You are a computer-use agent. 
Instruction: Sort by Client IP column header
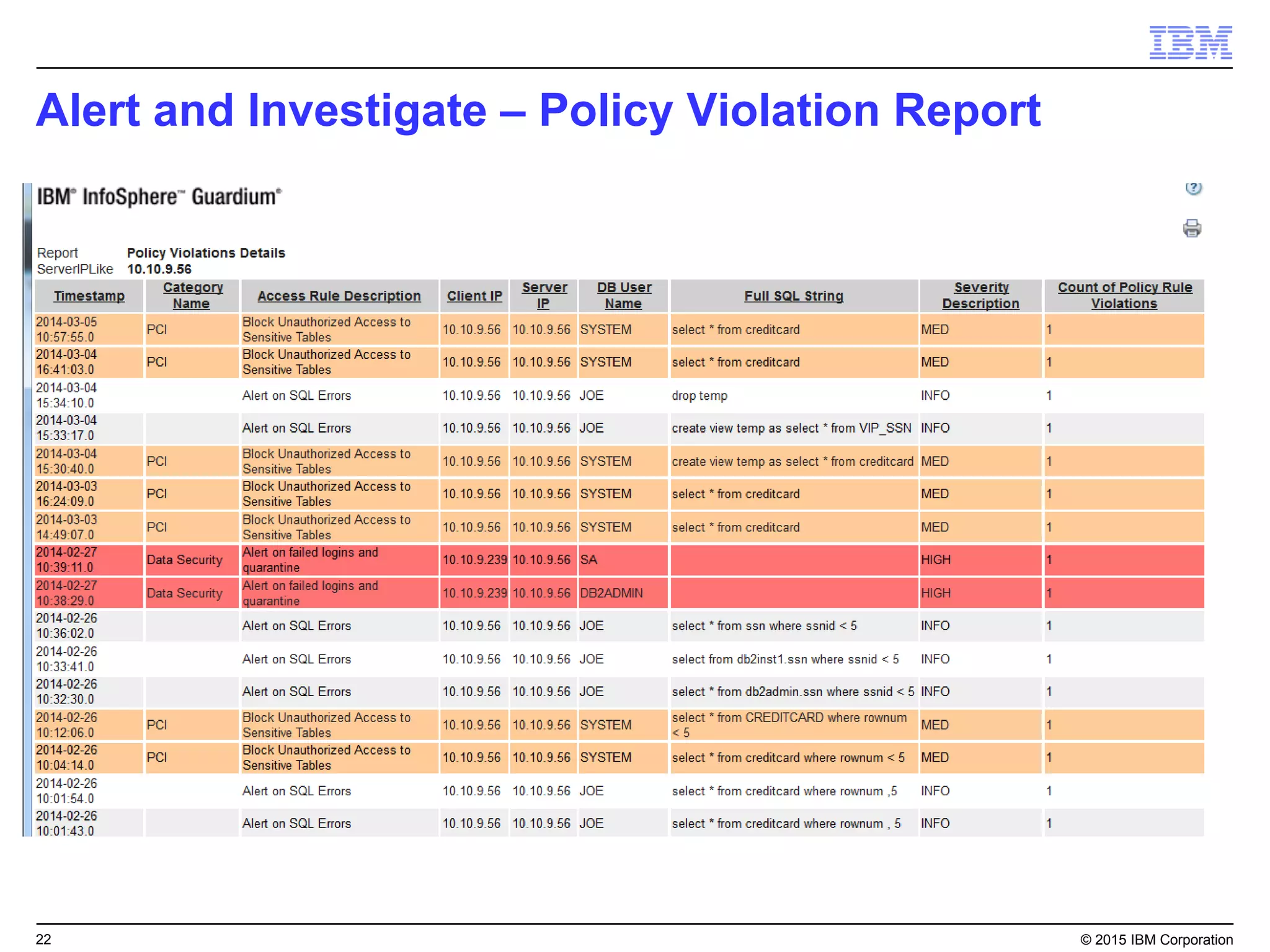pyautogui.click(x=474, y=296)
